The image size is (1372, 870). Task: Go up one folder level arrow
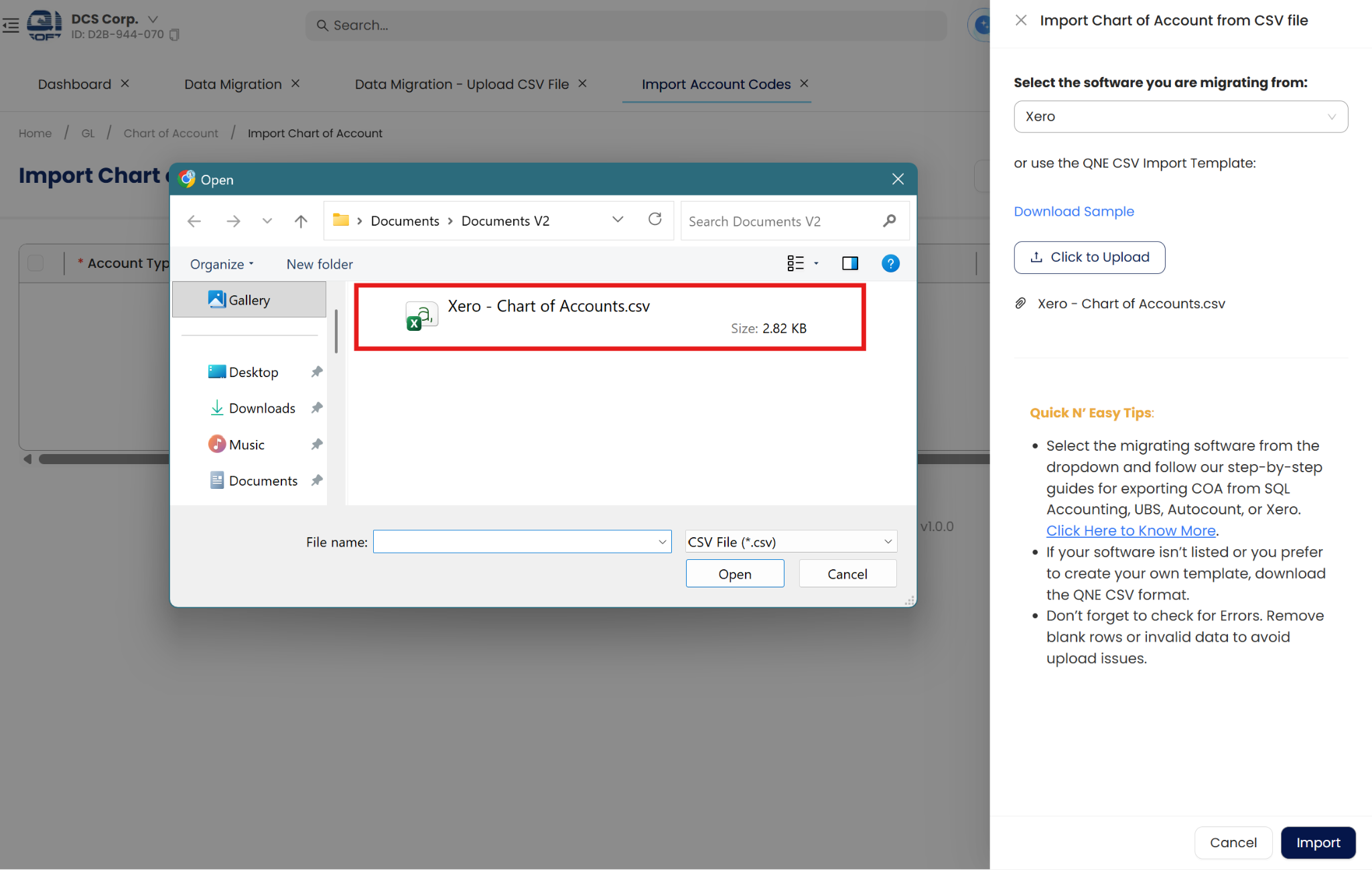tap(301, 221)
